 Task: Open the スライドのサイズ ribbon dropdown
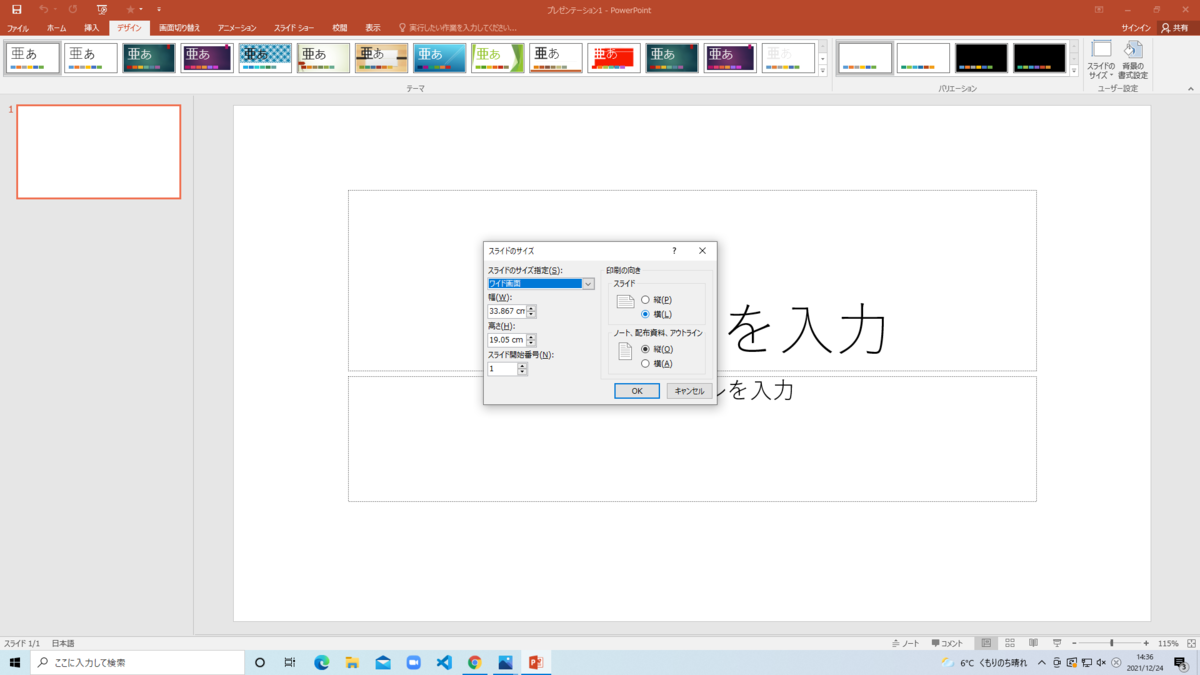tap(1103, 60)
